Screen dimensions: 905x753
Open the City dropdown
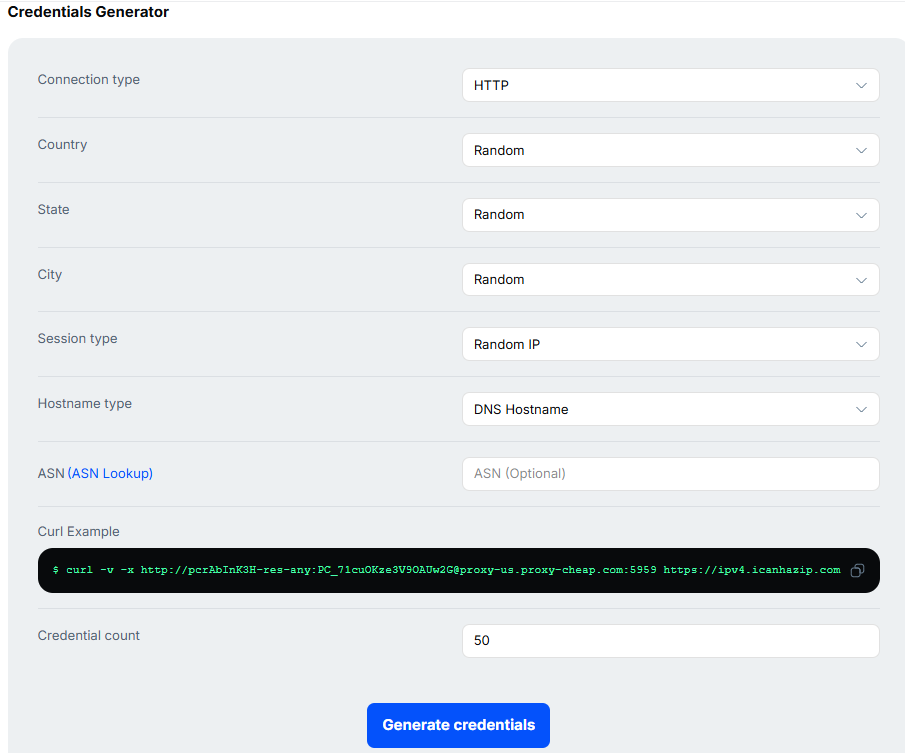[670, 279]
